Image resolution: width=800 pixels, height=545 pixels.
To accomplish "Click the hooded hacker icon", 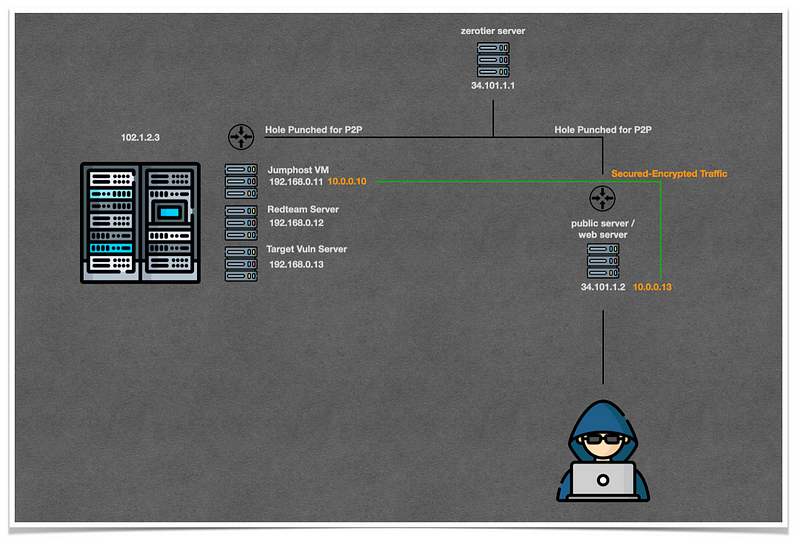I will pos(603,451).
